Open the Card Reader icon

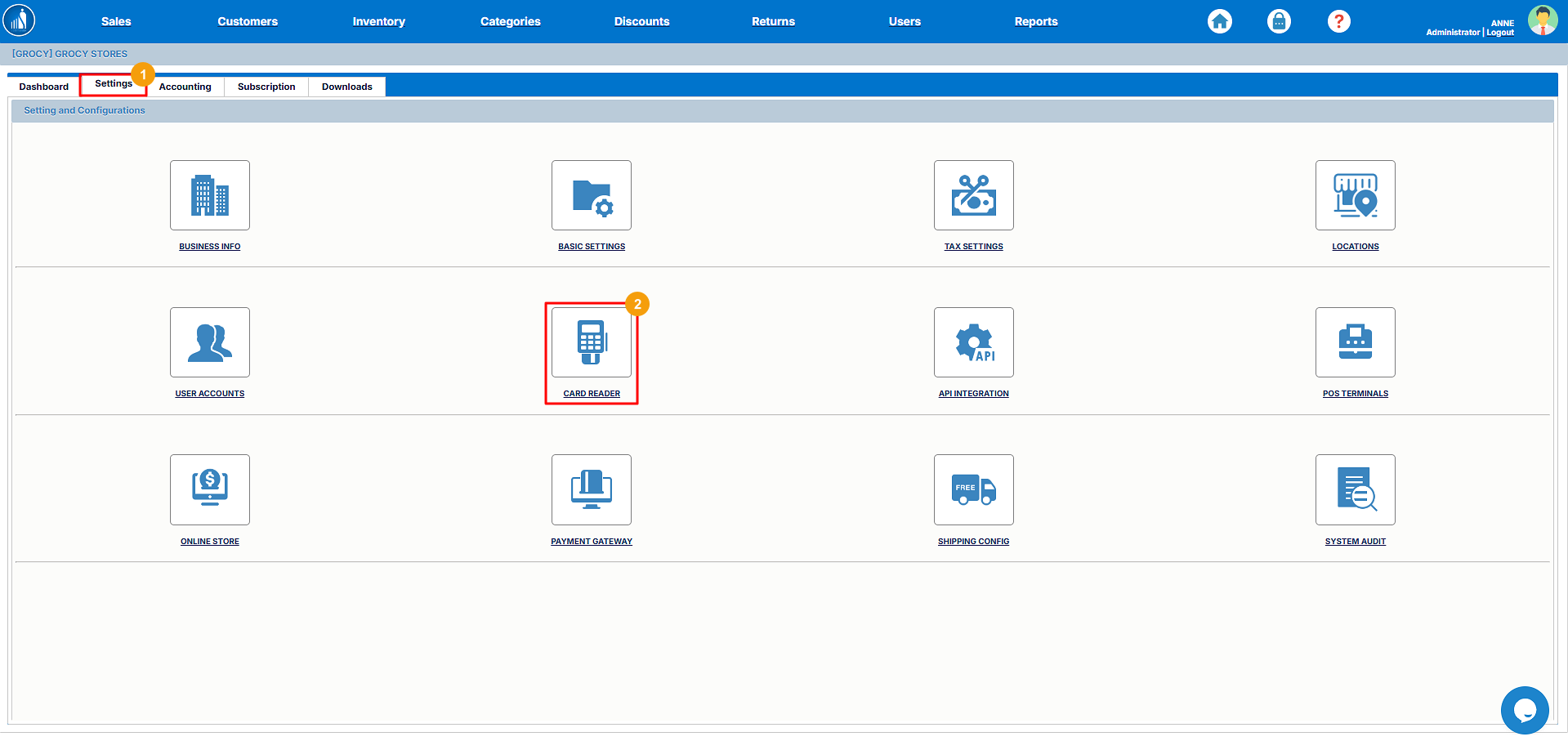click(x=591, y=342)
